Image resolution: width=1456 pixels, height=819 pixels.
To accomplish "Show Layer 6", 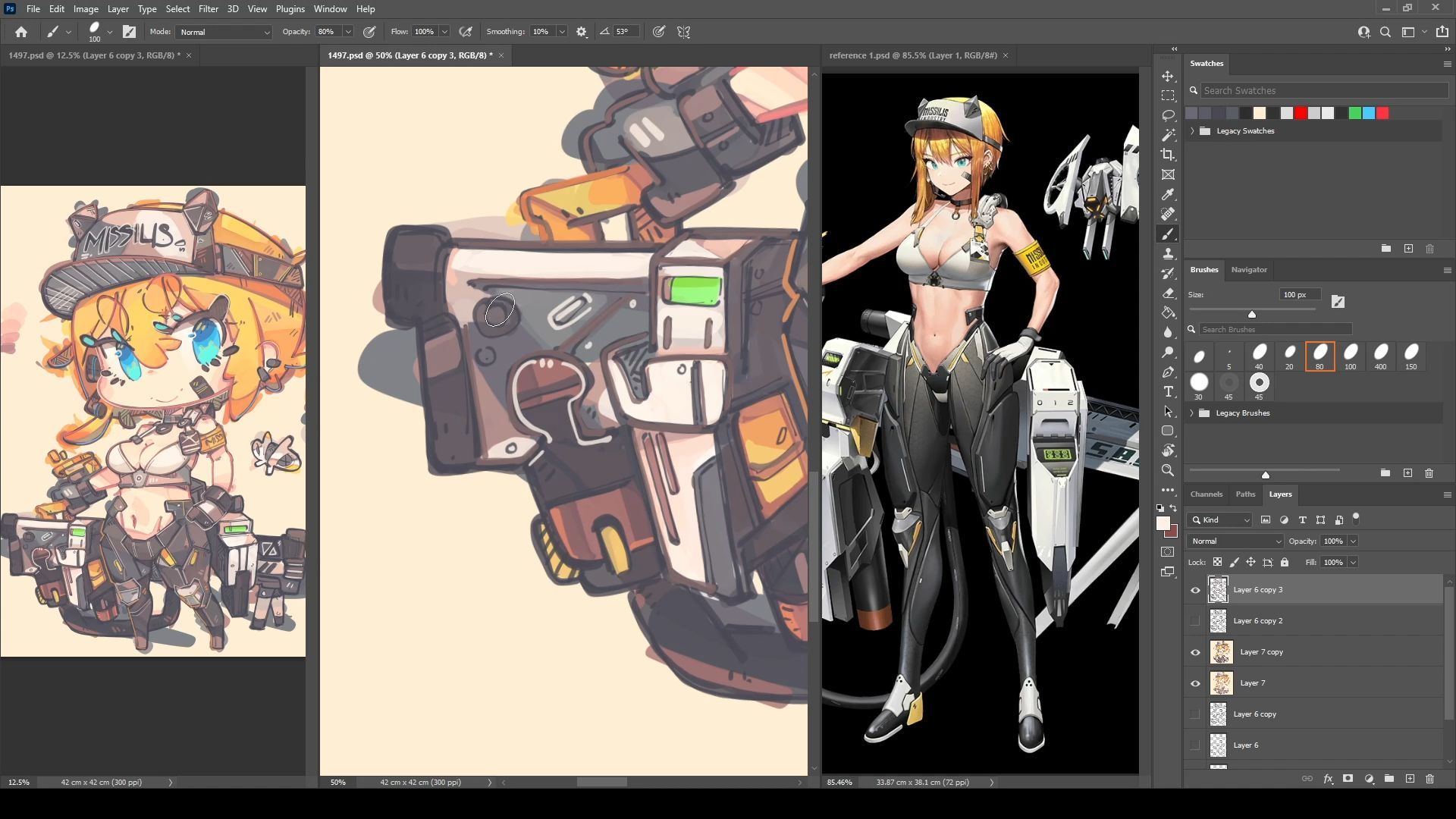I will pyautogui.click(x=1195, y=745).
